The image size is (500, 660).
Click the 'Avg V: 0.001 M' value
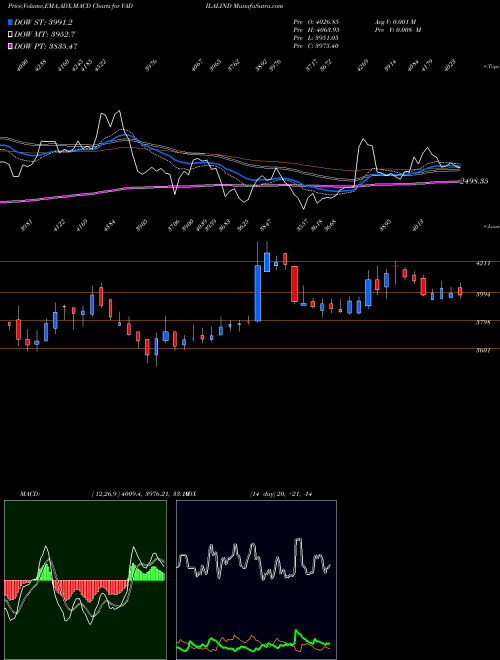[x=395, y=21]
